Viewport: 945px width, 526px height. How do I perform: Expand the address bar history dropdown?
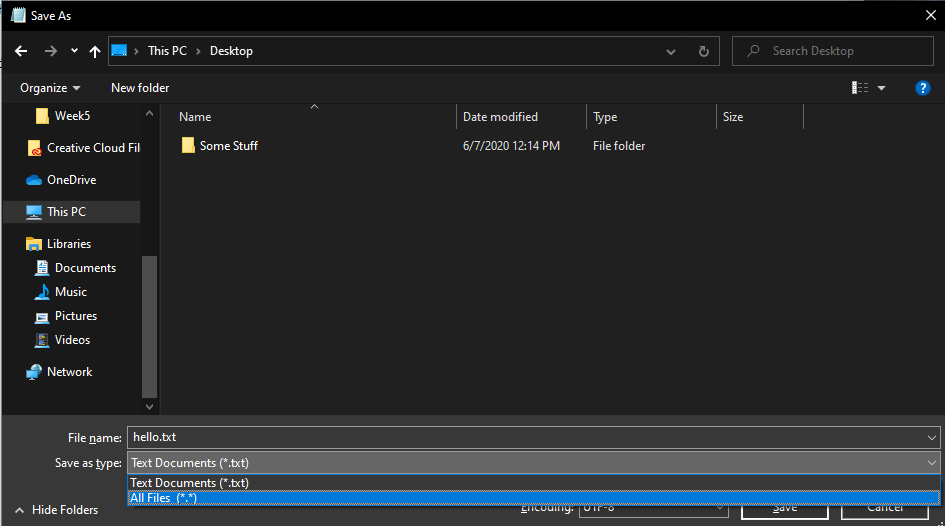(x=671, y=52)
